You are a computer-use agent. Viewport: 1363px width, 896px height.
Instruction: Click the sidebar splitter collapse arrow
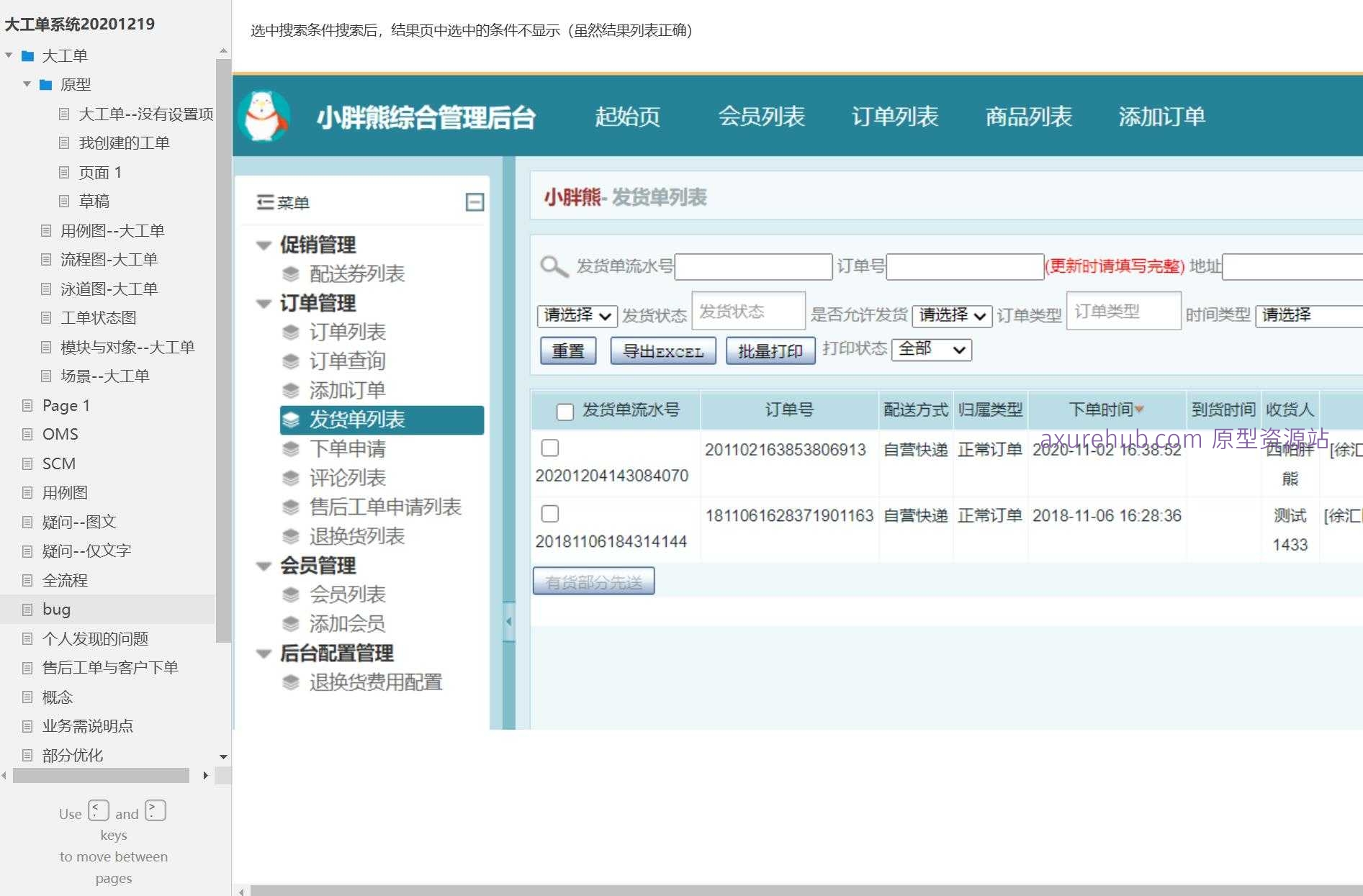tap(508, 621)
